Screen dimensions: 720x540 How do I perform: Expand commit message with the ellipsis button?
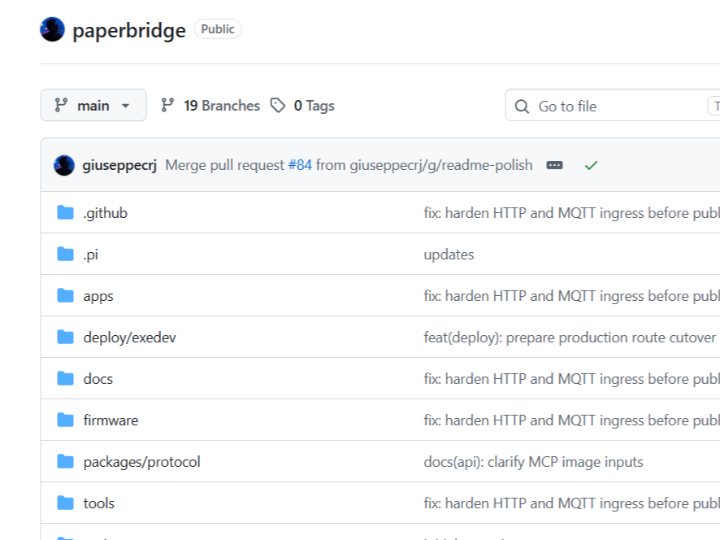(x=554, y=165)
